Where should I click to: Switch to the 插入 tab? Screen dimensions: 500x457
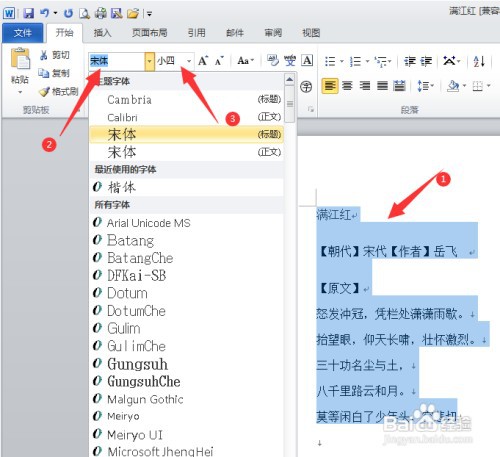pyautogui.click(x=102, y=33)
